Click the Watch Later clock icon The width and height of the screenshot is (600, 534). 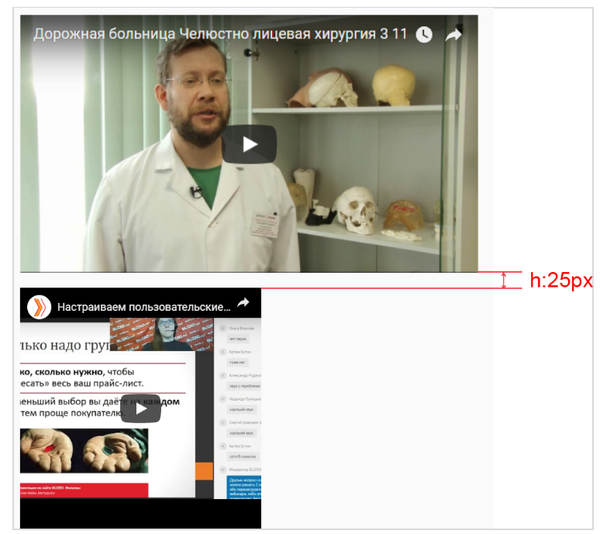424,35
